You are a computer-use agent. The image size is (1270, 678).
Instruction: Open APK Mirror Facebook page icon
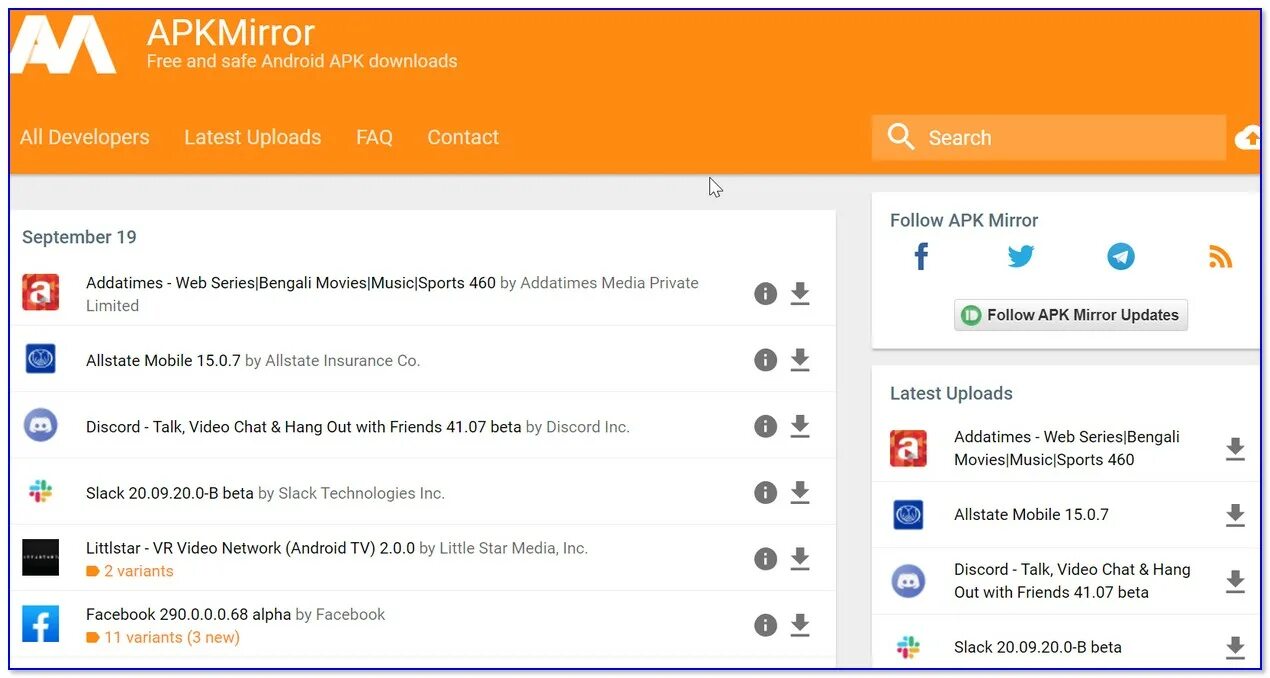(x=921, y=257)
